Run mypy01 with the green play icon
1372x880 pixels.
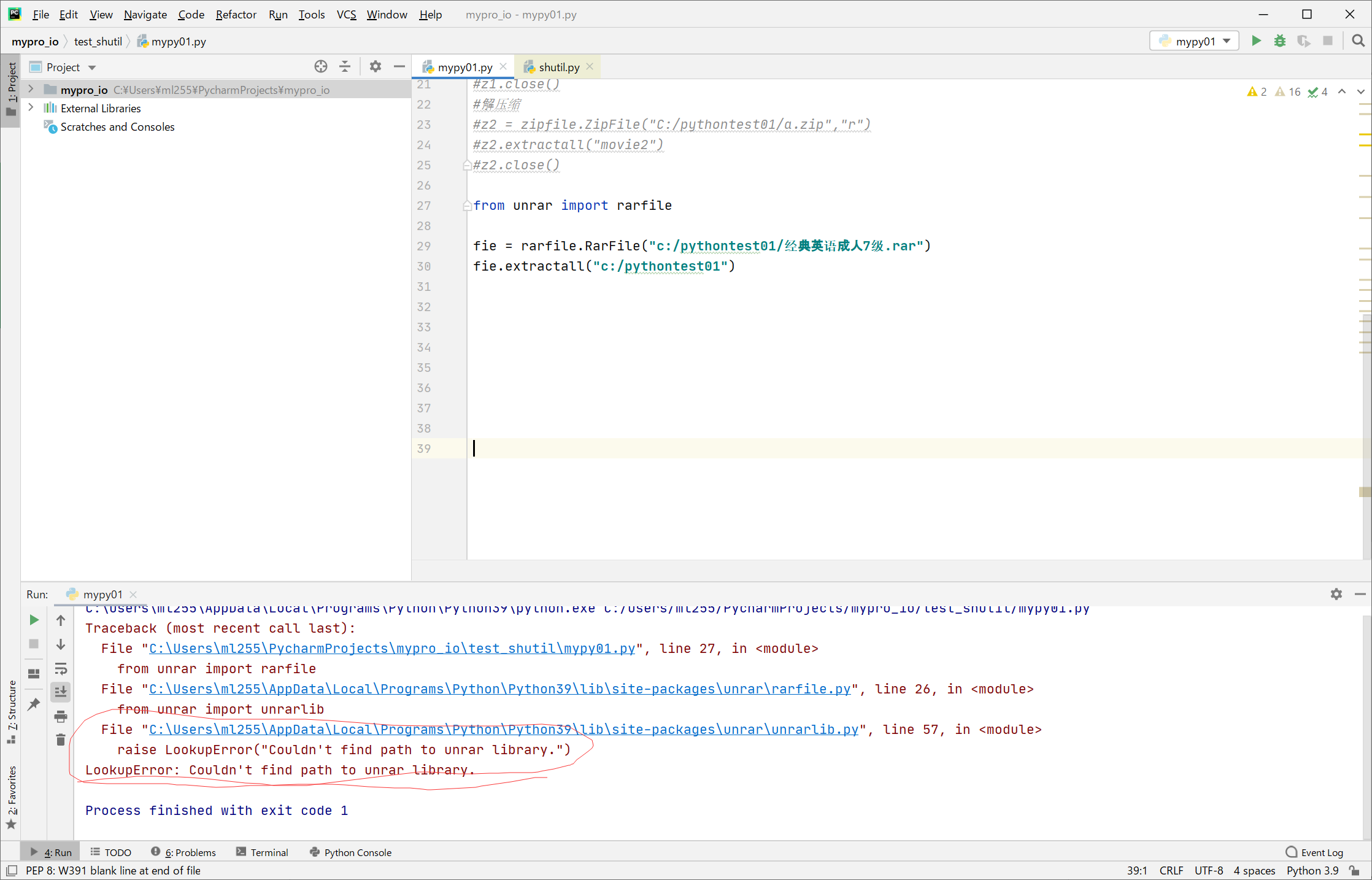coord(1256,41)
